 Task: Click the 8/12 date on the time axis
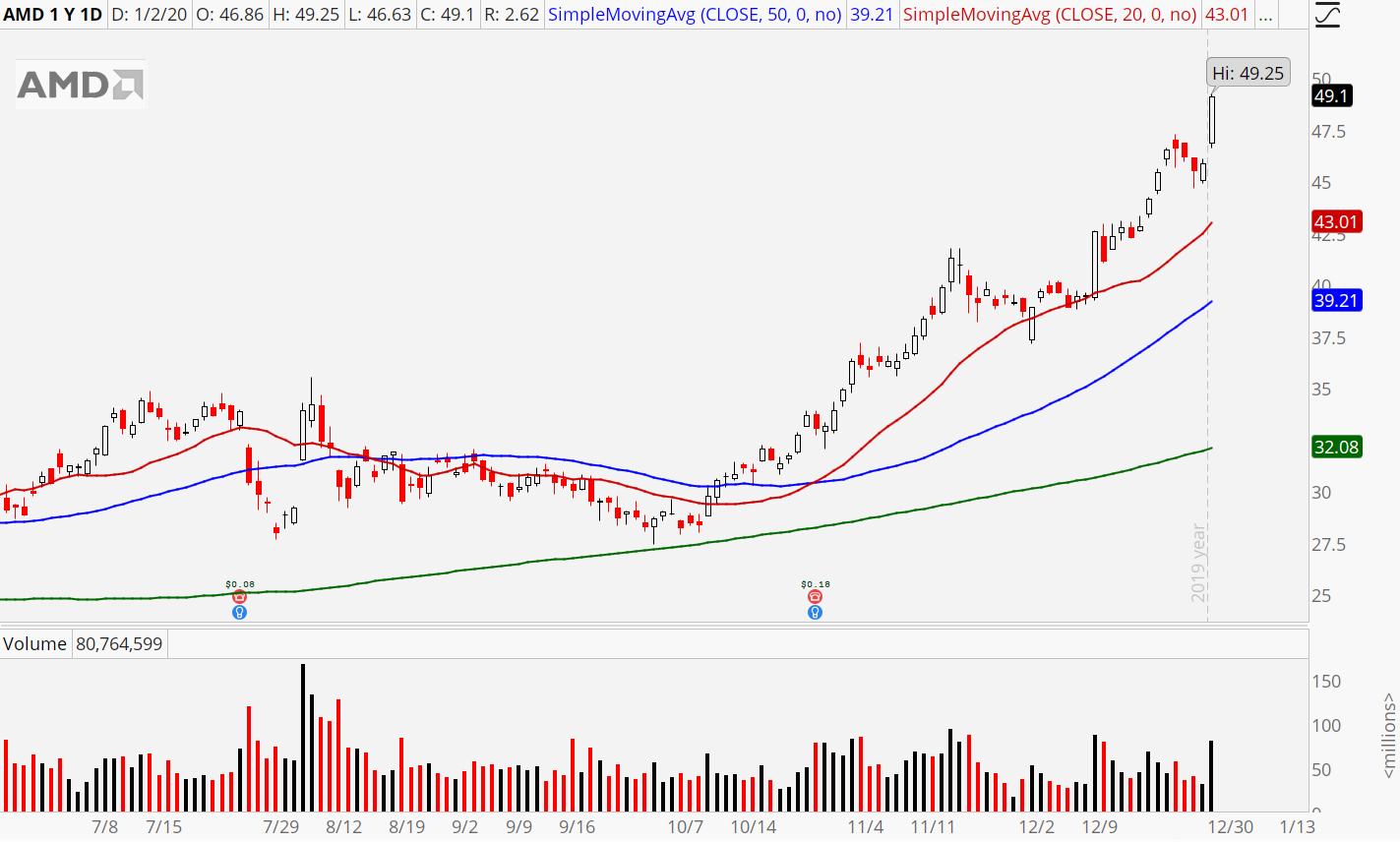(344, 826)
